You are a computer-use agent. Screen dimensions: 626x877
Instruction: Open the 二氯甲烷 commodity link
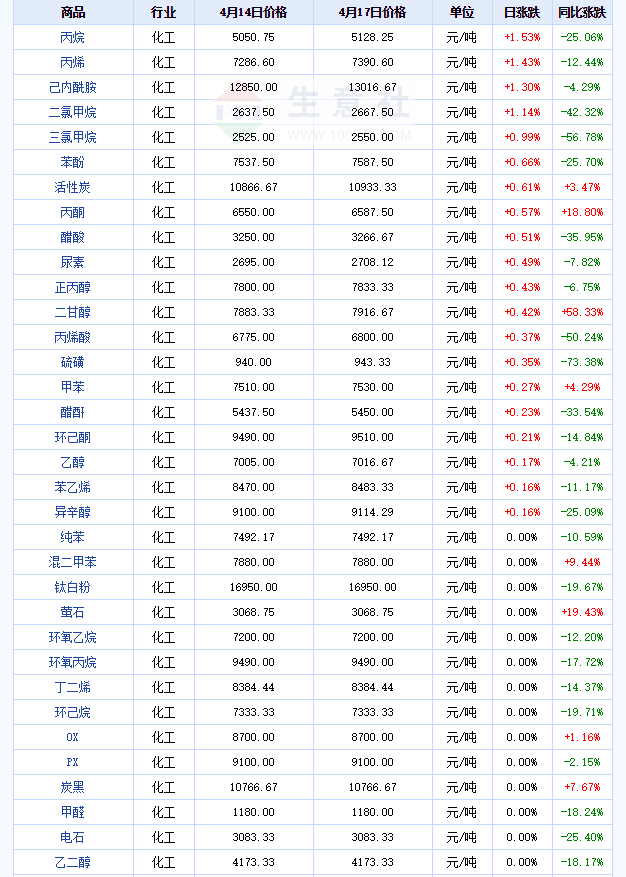[73, 112]
